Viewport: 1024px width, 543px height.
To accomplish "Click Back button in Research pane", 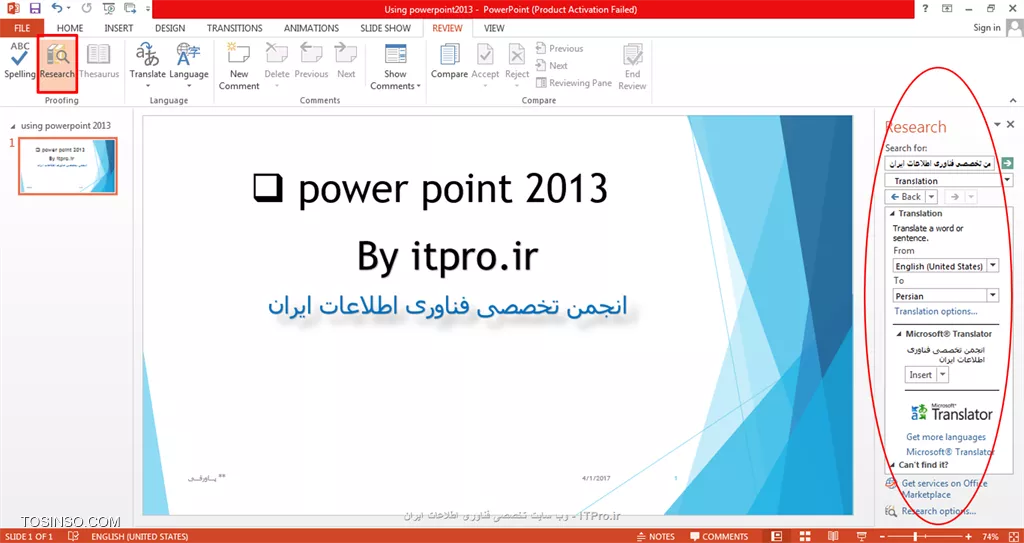I will tap(906, 197).
